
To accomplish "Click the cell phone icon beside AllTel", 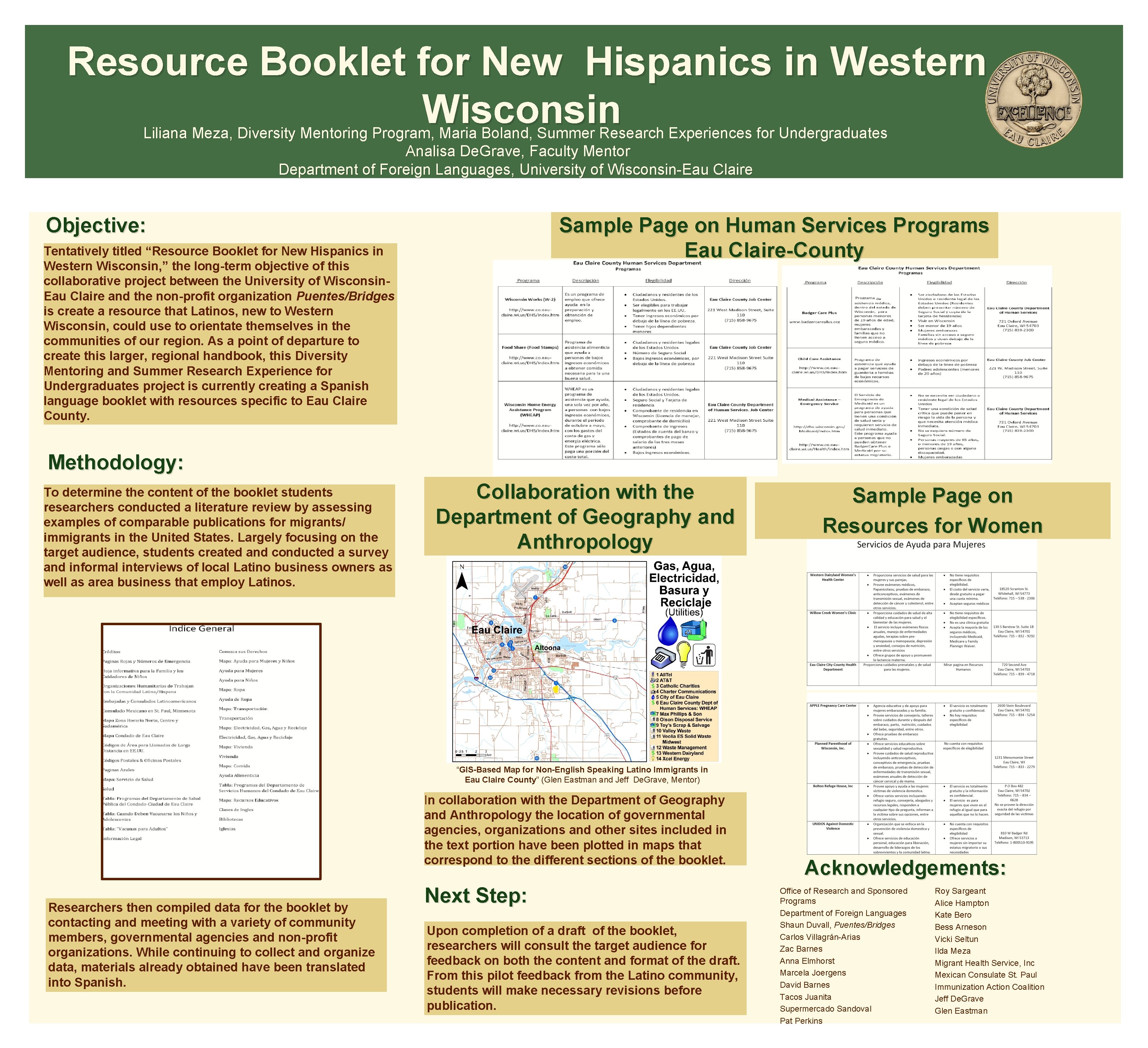I will click(653, 674).
